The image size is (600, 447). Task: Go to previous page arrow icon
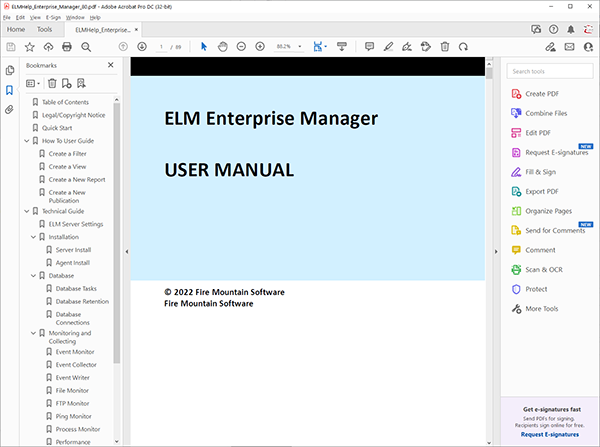tap(123, 47)
